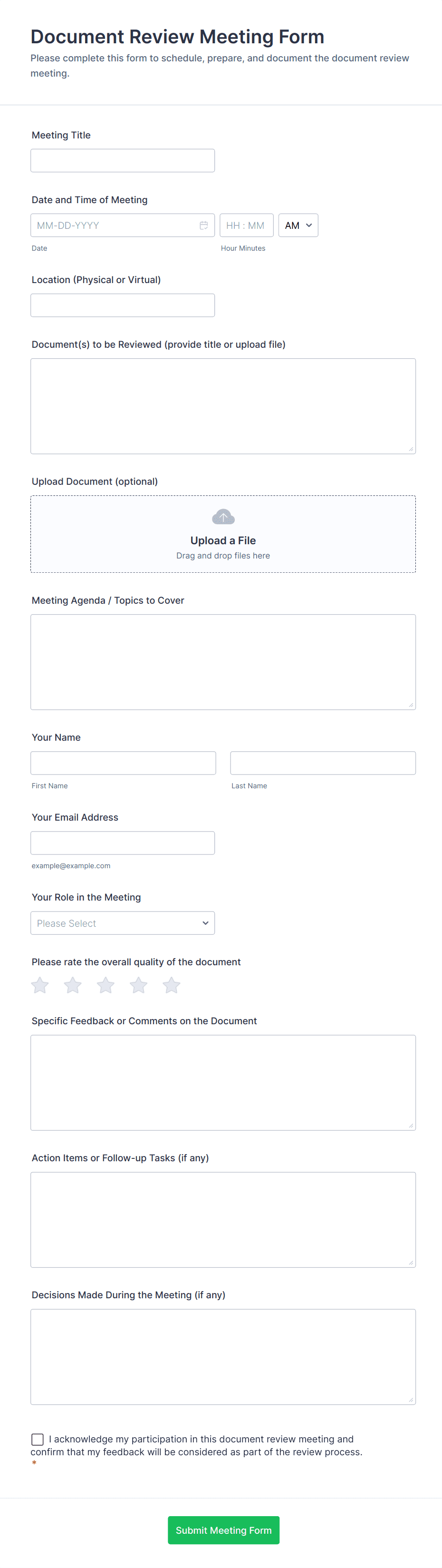The height and width of the screenshot is (1568, 442).
Task: Expand Your Role in the Meeting dropdown
Action: [122, 923]
